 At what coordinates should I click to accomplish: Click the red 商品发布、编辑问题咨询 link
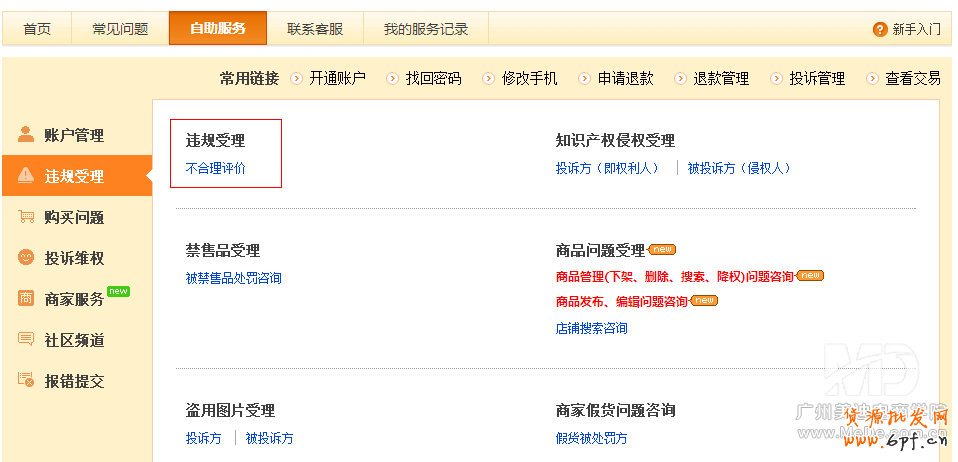pyautogui.click(x=621, y=302)
